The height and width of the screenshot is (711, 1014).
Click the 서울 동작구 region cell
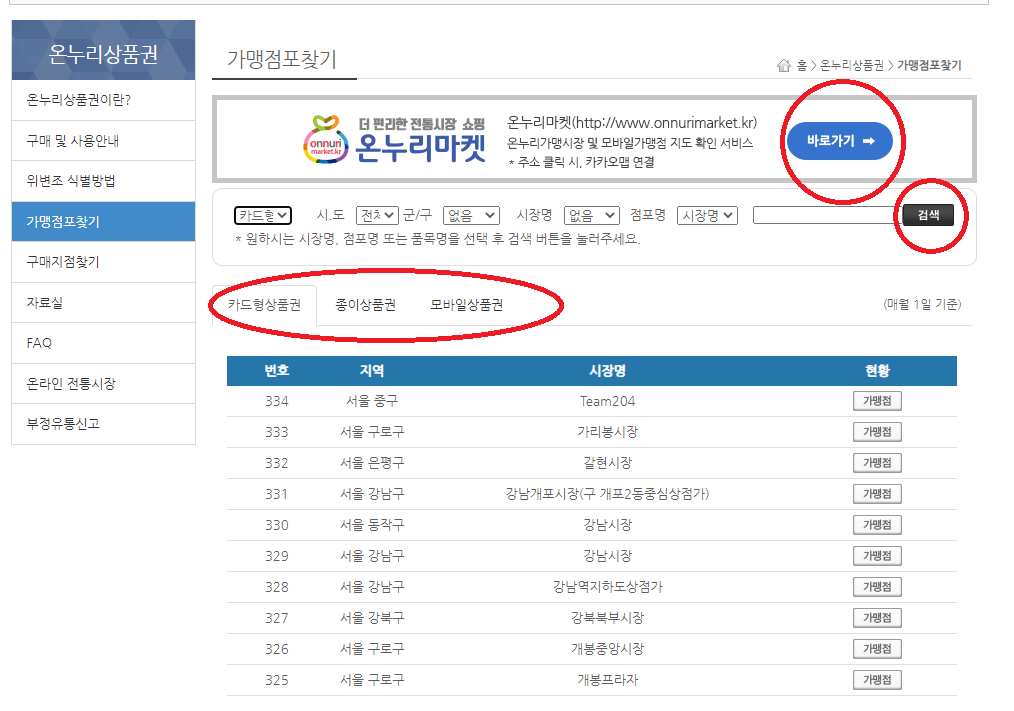pyautogui.click(x=372, y=525)
